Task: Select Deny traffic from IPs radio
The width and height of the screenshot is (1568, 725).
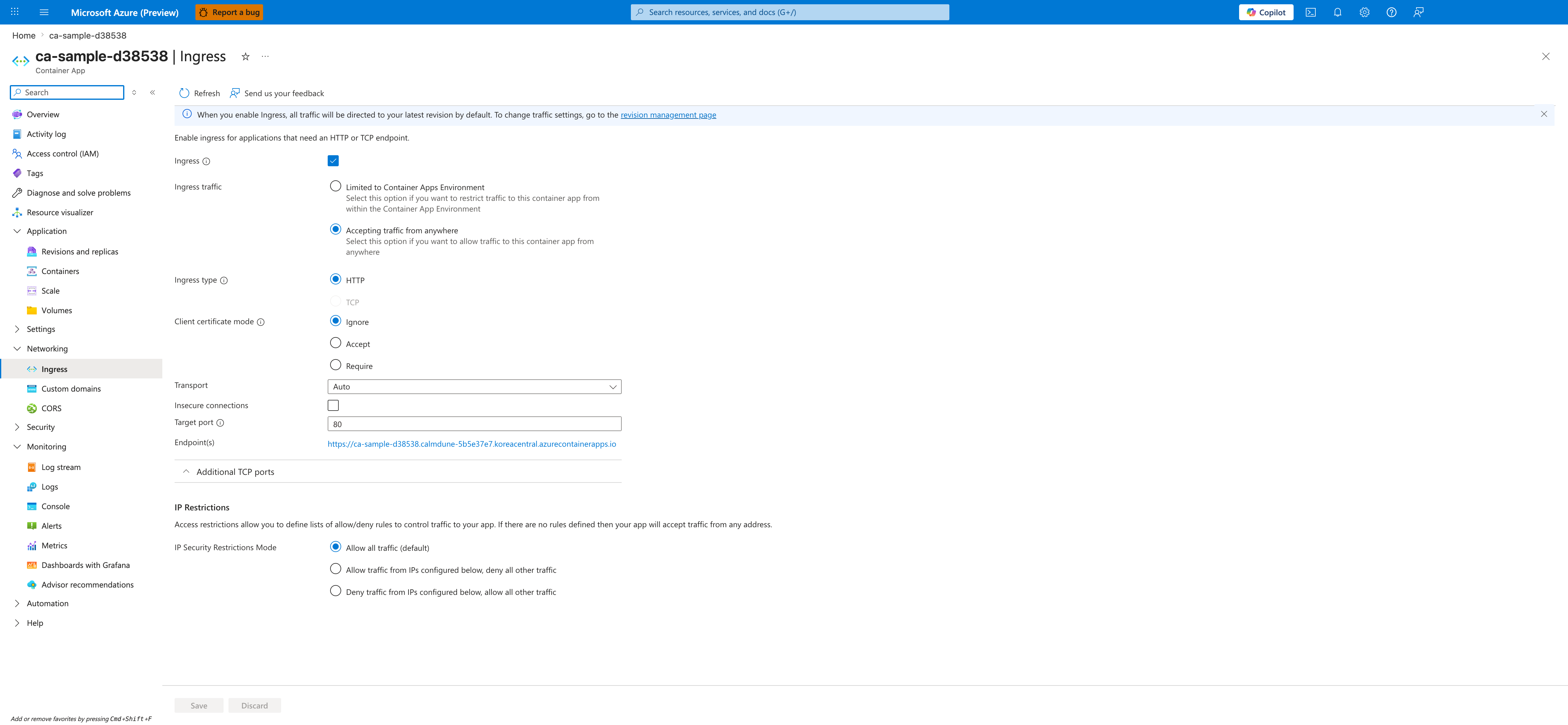Action: pos(335,591)
